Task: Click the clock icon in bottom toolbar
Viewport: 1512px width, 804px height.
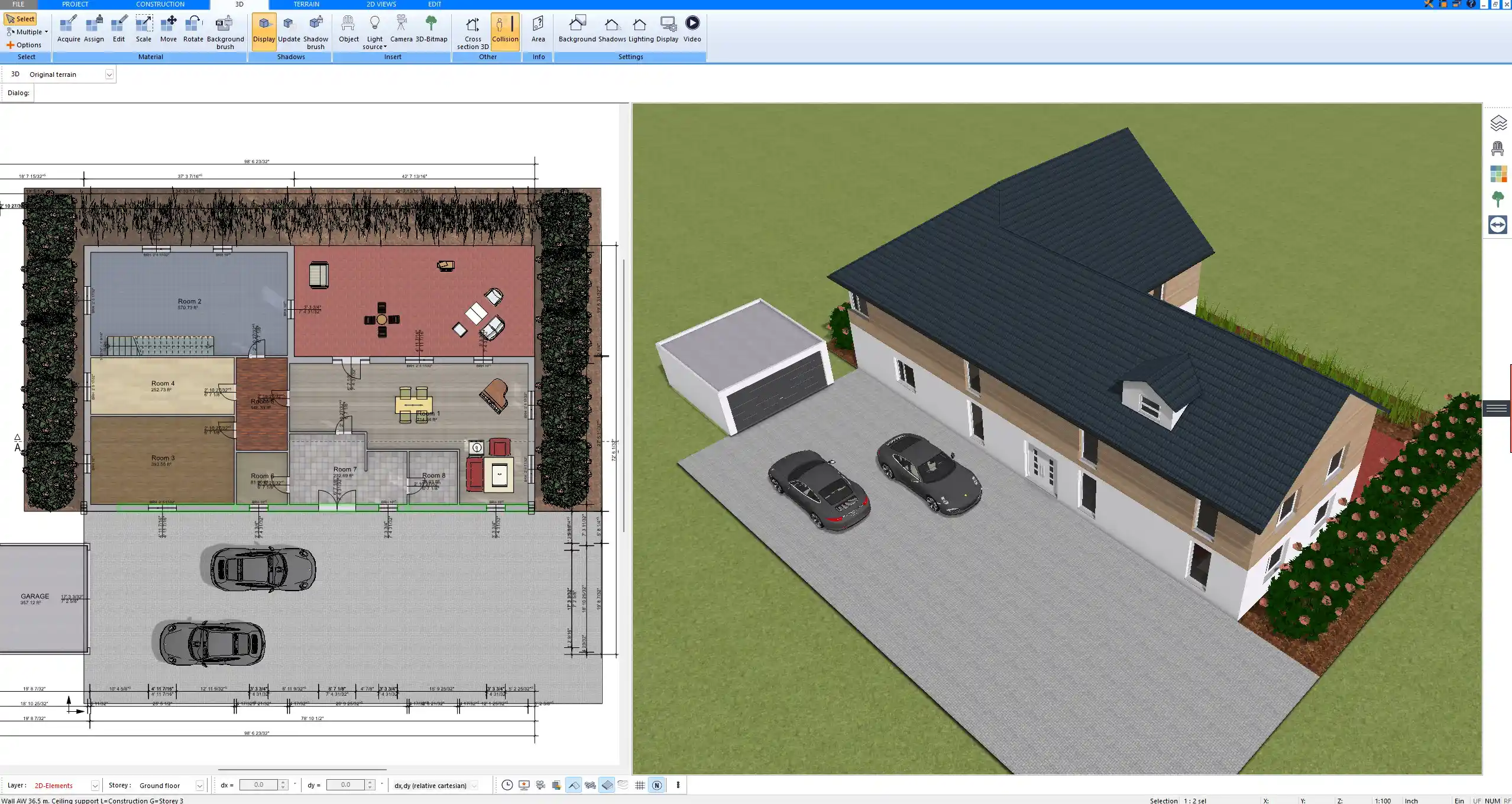Action: pyautogui.click(x=507, y=785)
